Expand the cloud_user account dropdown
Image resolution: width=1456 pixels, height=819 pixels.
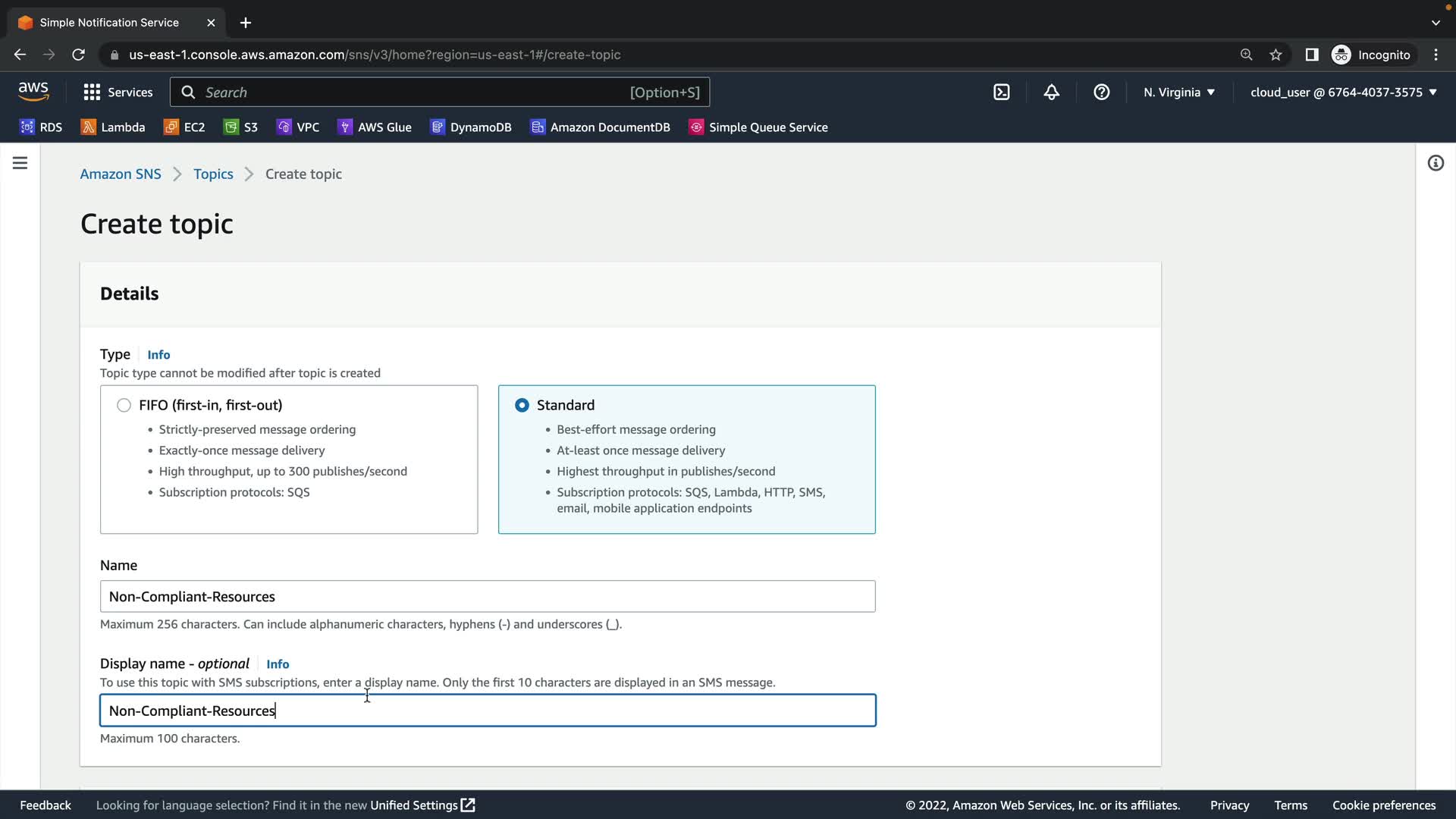[1343, 93]
